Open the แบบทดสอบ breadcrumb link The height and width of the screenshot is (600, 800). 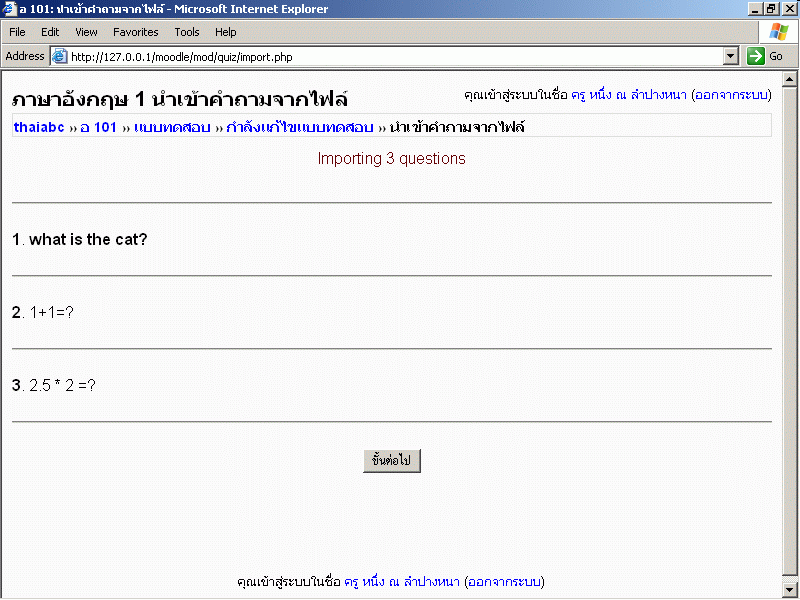172,127
